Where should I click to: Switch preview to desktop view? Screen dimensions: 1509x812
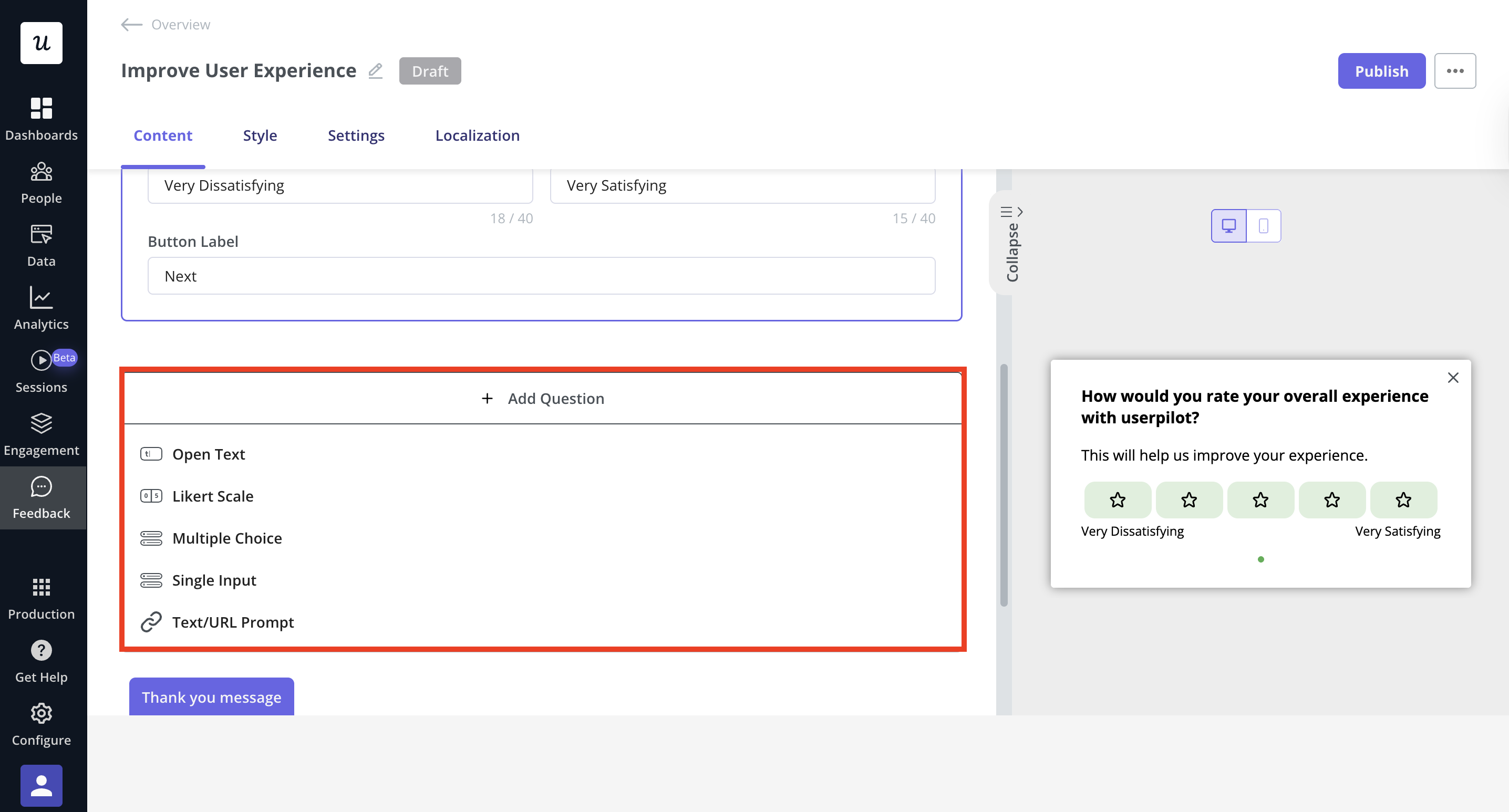click(x=1228, y=225)
